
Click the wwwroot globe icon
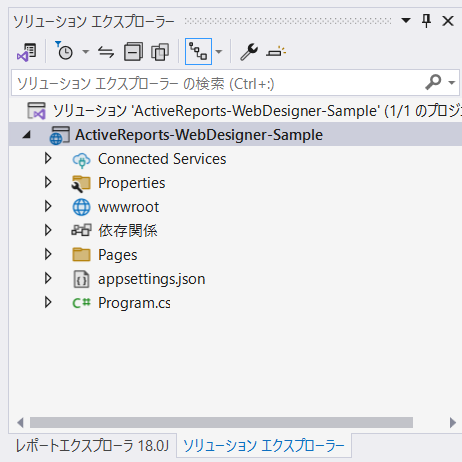coord(81,207)
